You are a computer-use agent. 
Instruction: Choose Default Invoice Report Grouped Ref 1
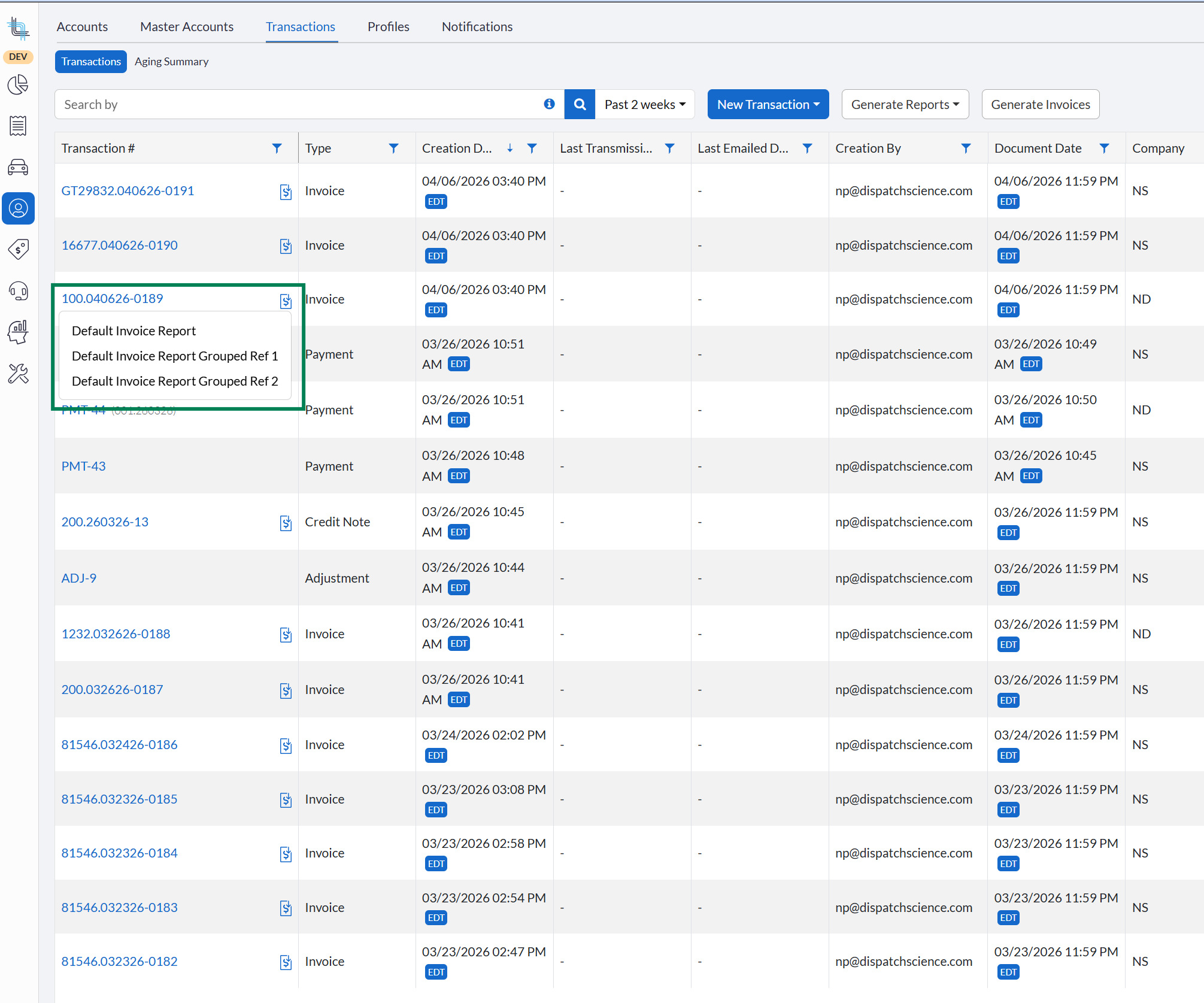pos(175,356)
